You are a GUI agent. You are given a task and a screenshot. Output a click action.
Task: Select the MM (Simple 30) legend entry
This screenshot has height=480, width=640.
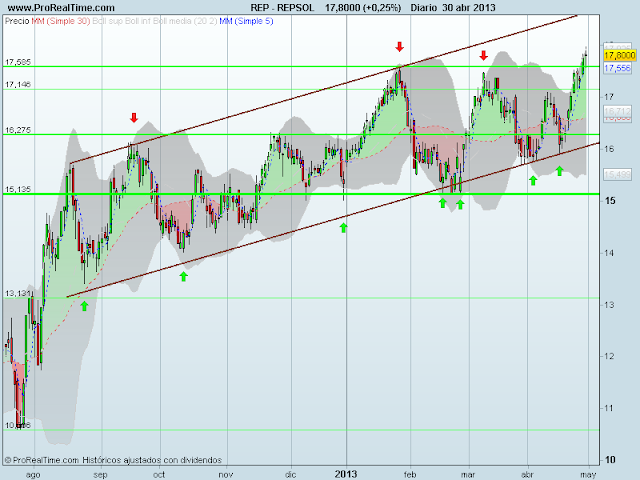click(61, 21)
